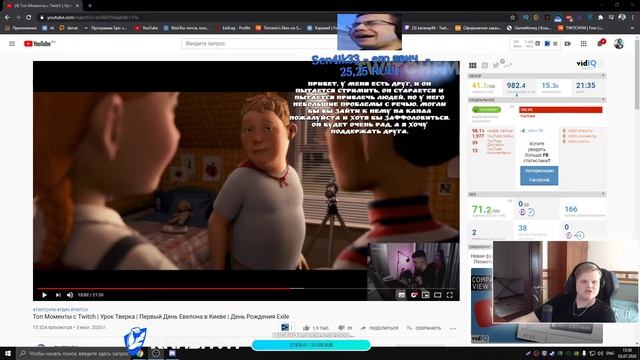Select vidIQ Twitter icon
640x360 pixels.
496,65
